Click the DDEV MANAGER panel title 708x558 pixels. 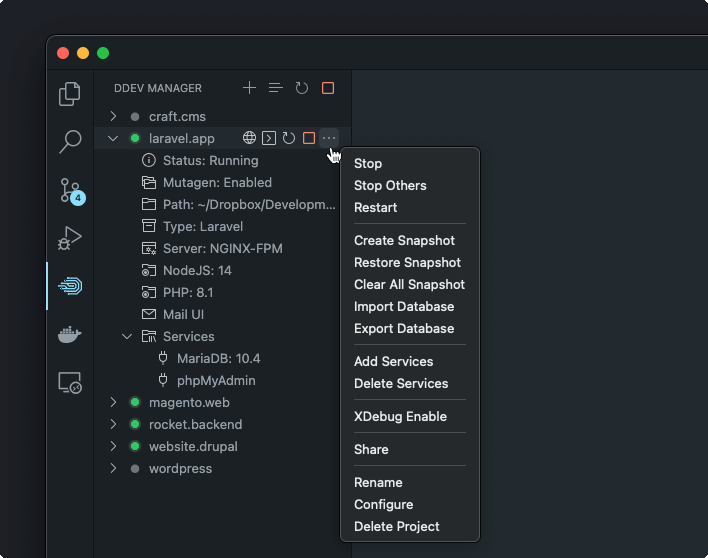pos(158,88)
